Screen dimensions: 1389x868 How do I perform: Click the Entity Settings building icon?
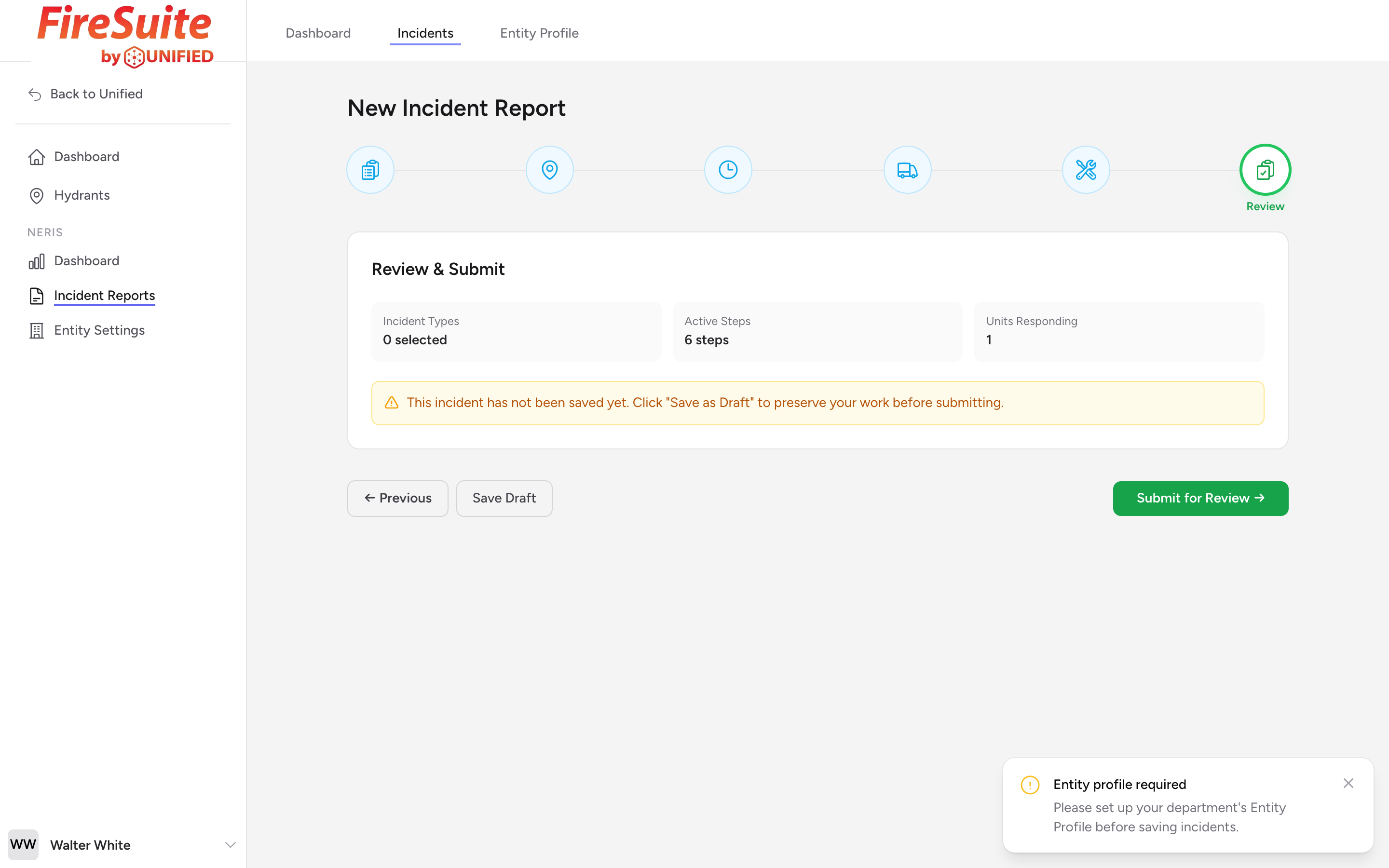click(37, 331)
